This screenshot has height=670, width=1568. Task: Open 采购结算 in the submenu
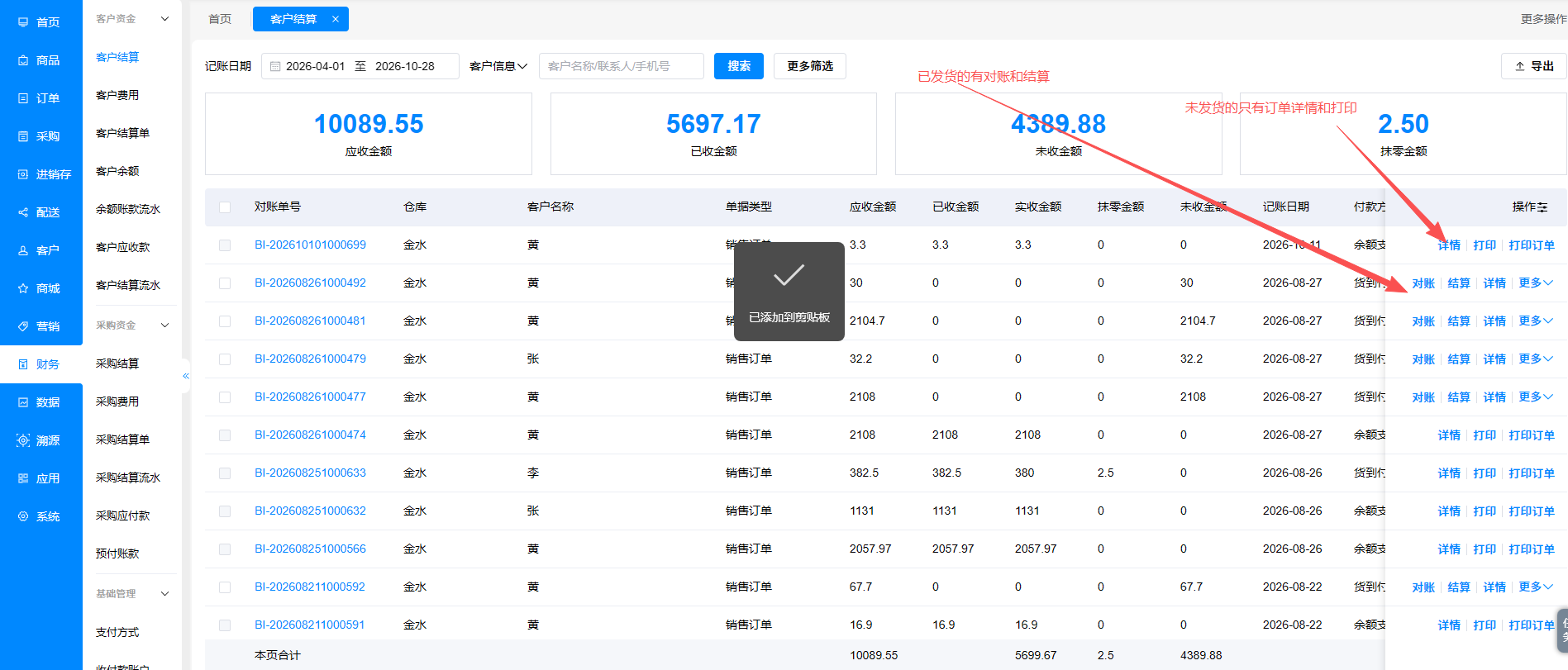coord(117,364)
